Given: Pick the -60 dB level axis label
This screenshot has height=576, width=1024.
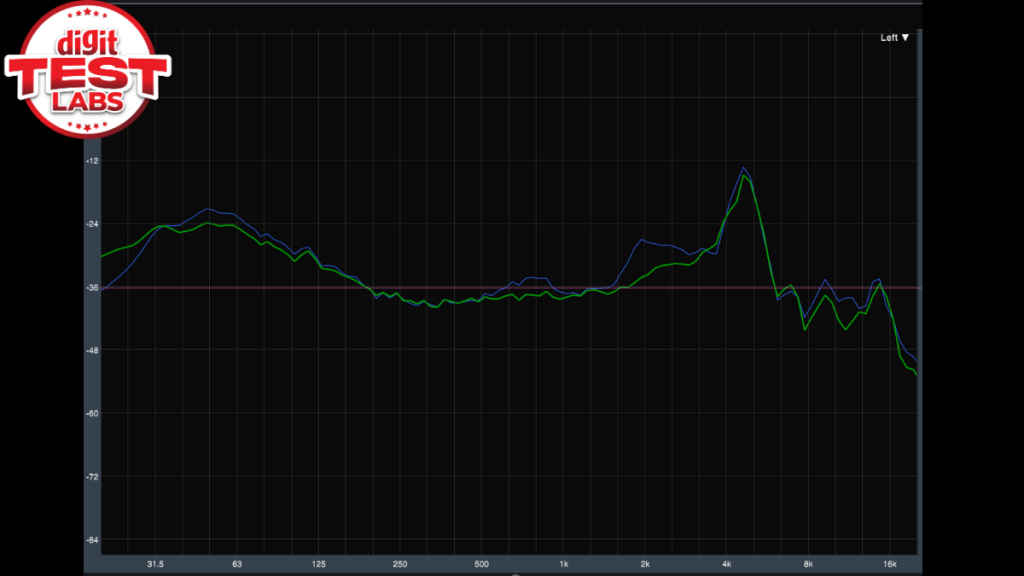Looking at the screenshot, I should [x=93, y=413].
